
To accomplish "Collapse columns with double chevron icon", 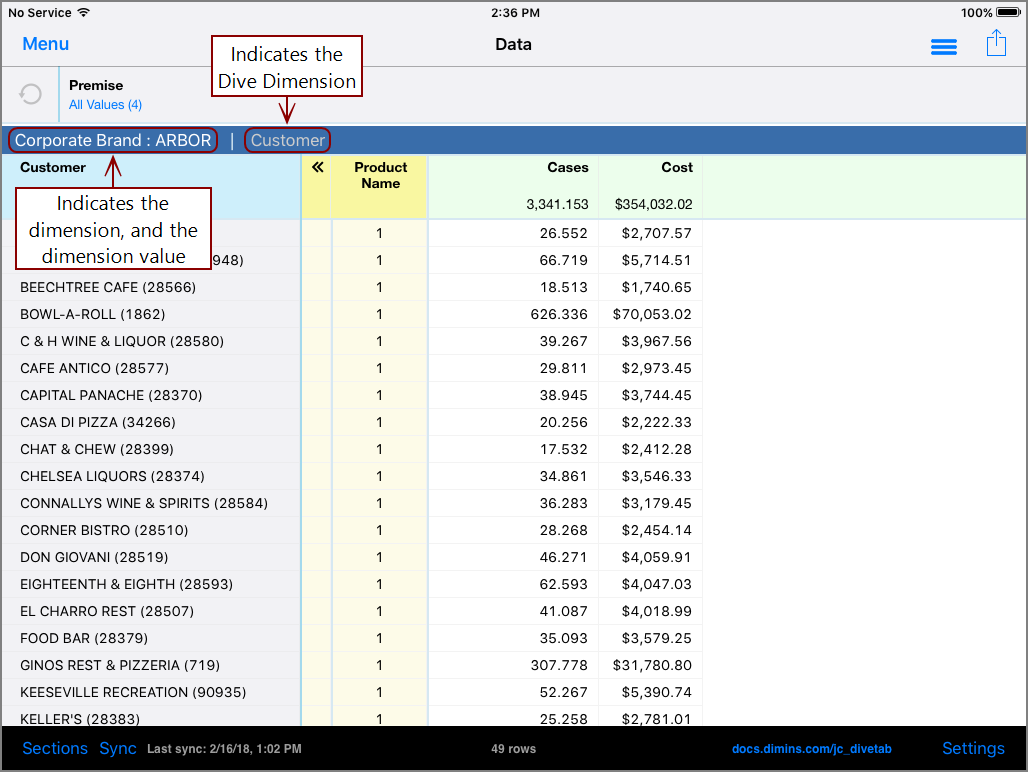I will coord(317,168).
